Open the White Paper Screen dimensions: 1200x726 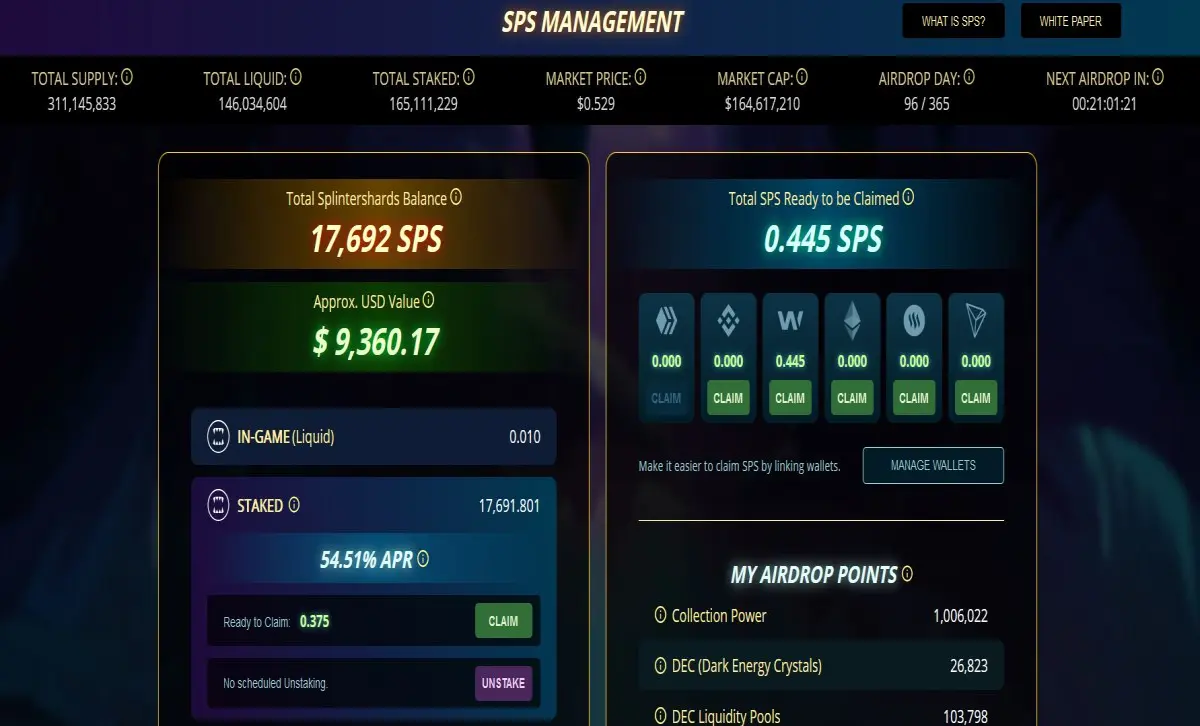tap(1070, 20)
